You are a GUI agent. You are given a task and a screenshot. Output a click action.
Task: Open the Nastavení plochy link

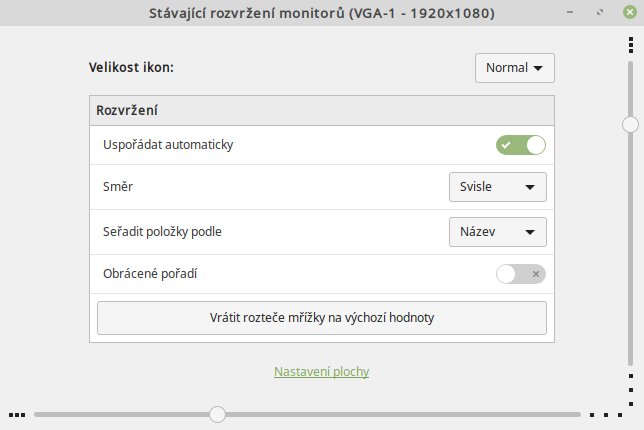pyautogui.click(x=322, y=372)
